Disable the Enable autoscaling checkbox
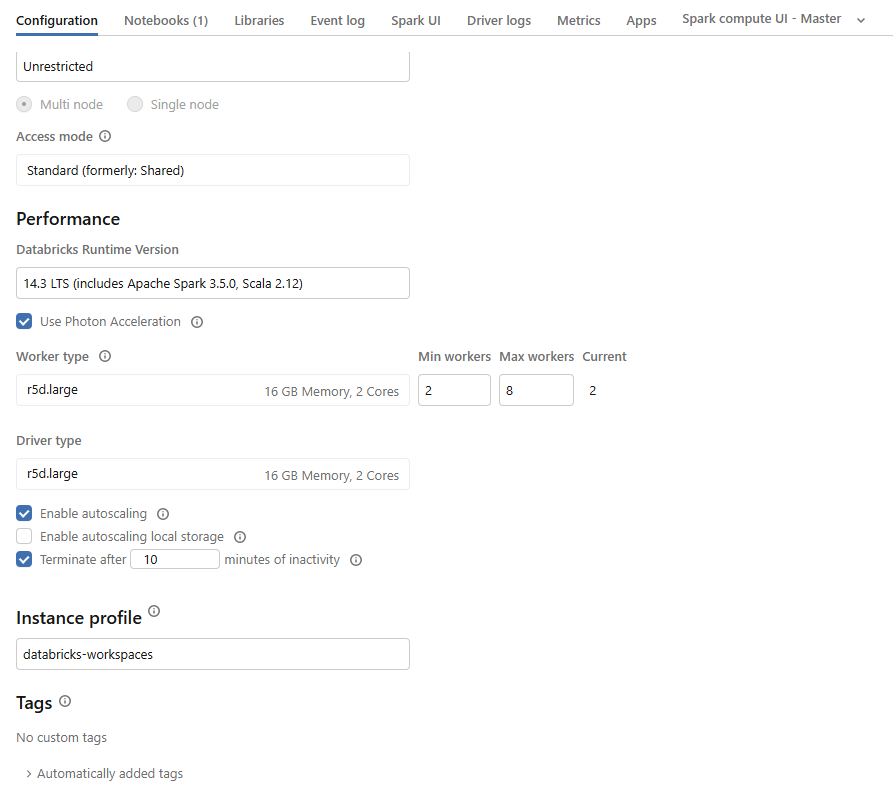 tap(24, 514)
